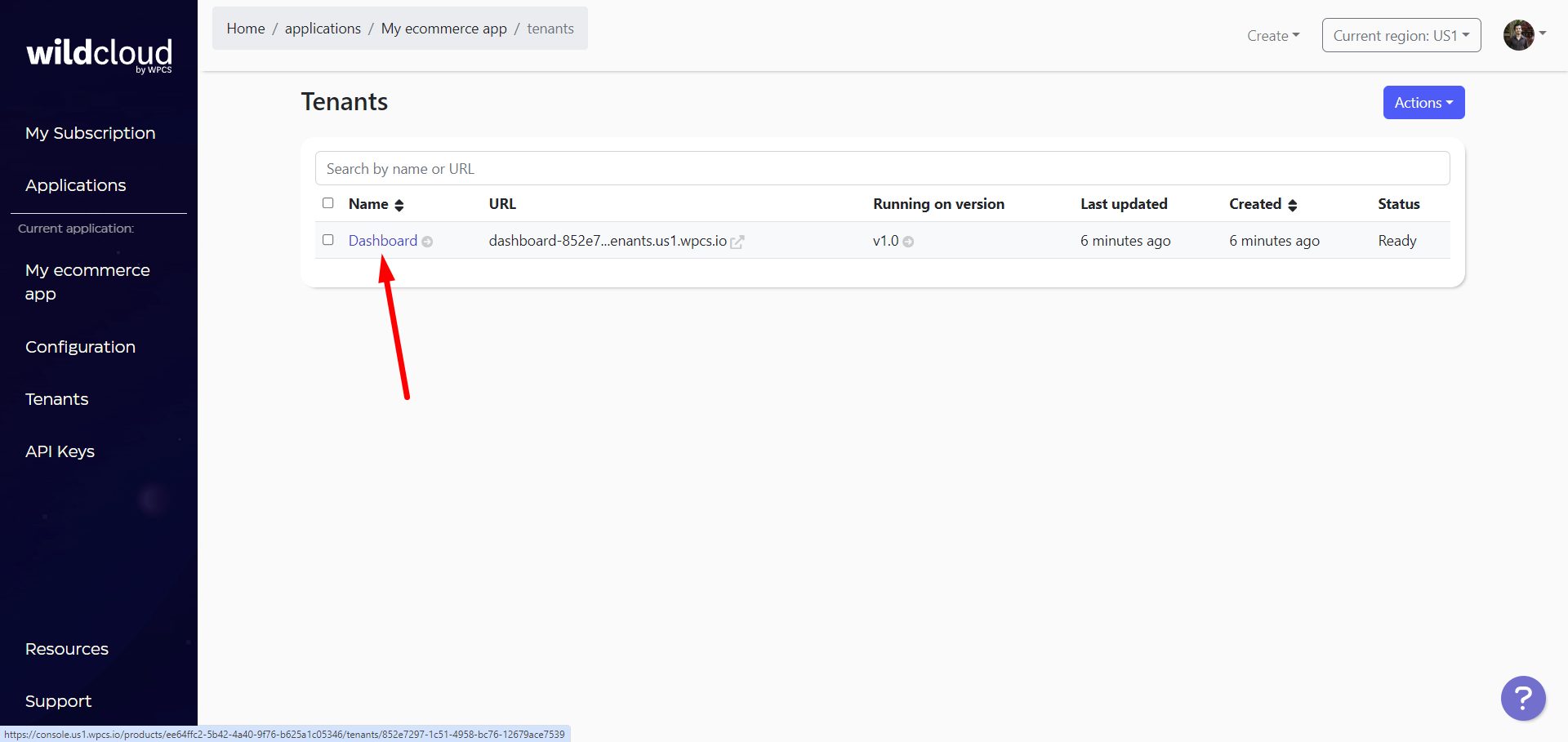Click the tenants breadcrumb item

550,29
